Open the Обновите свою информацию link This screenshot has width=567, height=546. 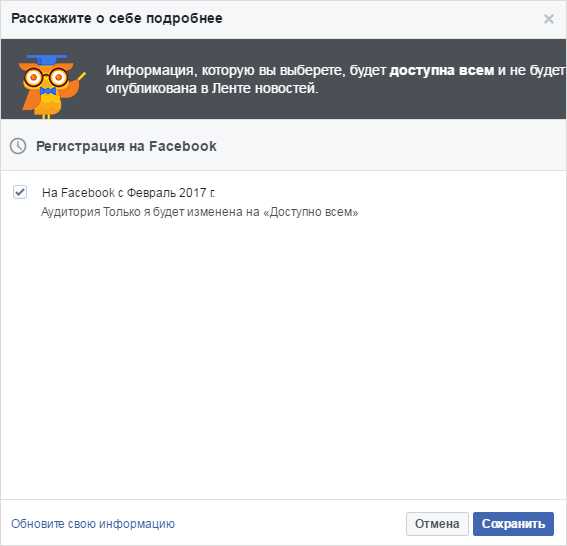pos(93,524)
